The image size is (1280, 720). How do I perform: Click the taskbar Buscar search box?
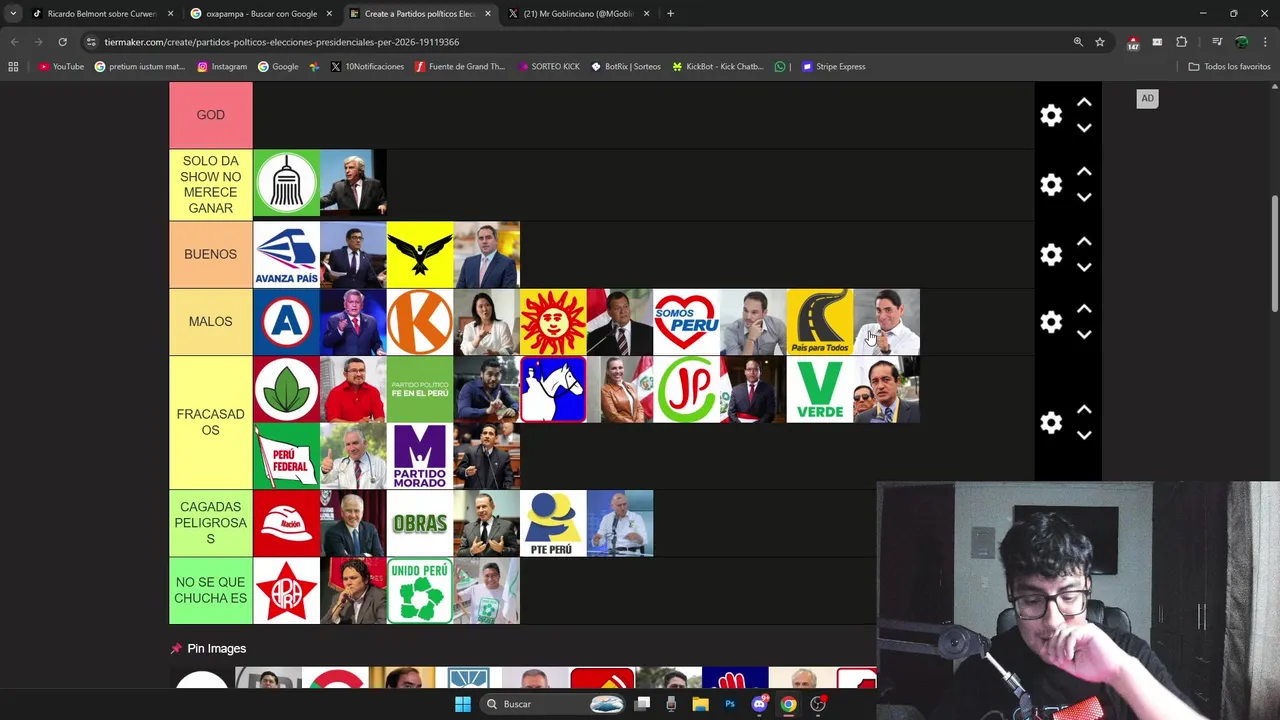555,704
